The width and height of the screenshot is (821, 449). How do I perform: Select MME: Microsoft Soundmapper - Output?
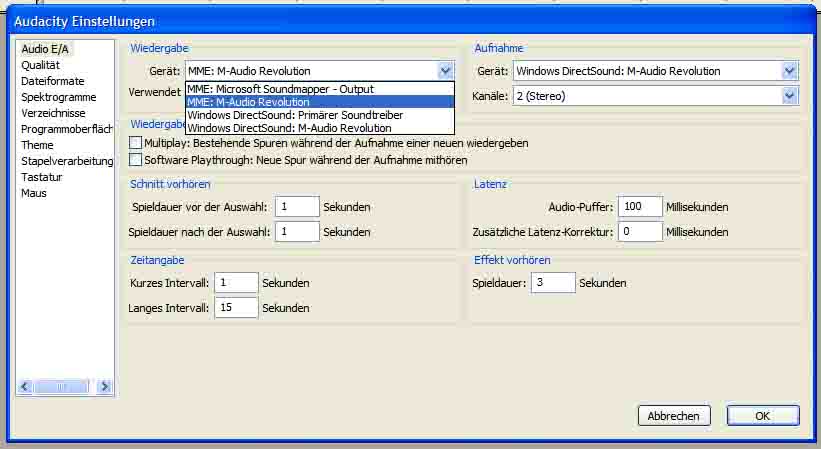coord(280,89)
